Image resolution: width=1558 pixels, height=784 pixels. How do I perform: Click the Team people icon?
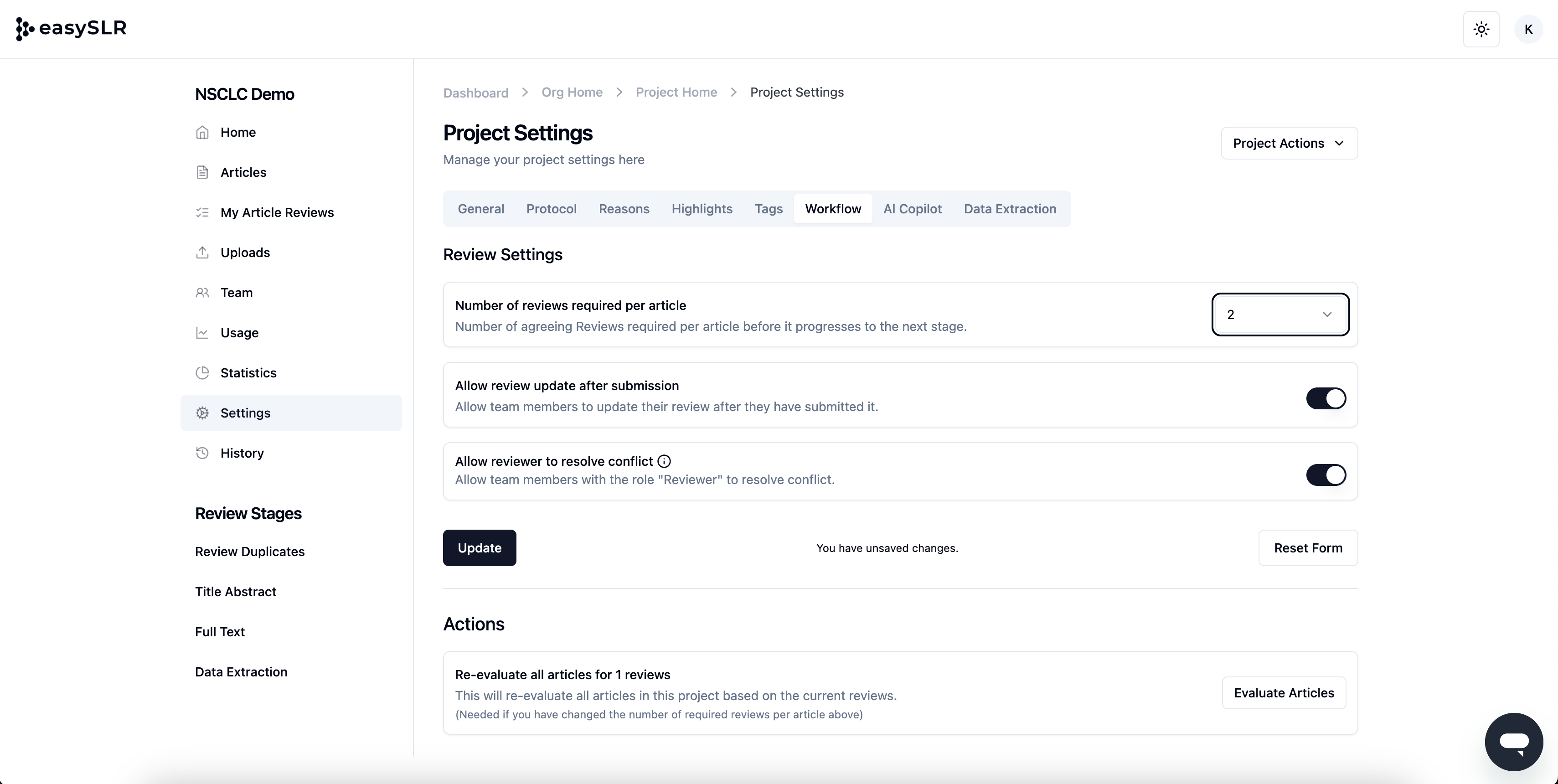point(202,293)
